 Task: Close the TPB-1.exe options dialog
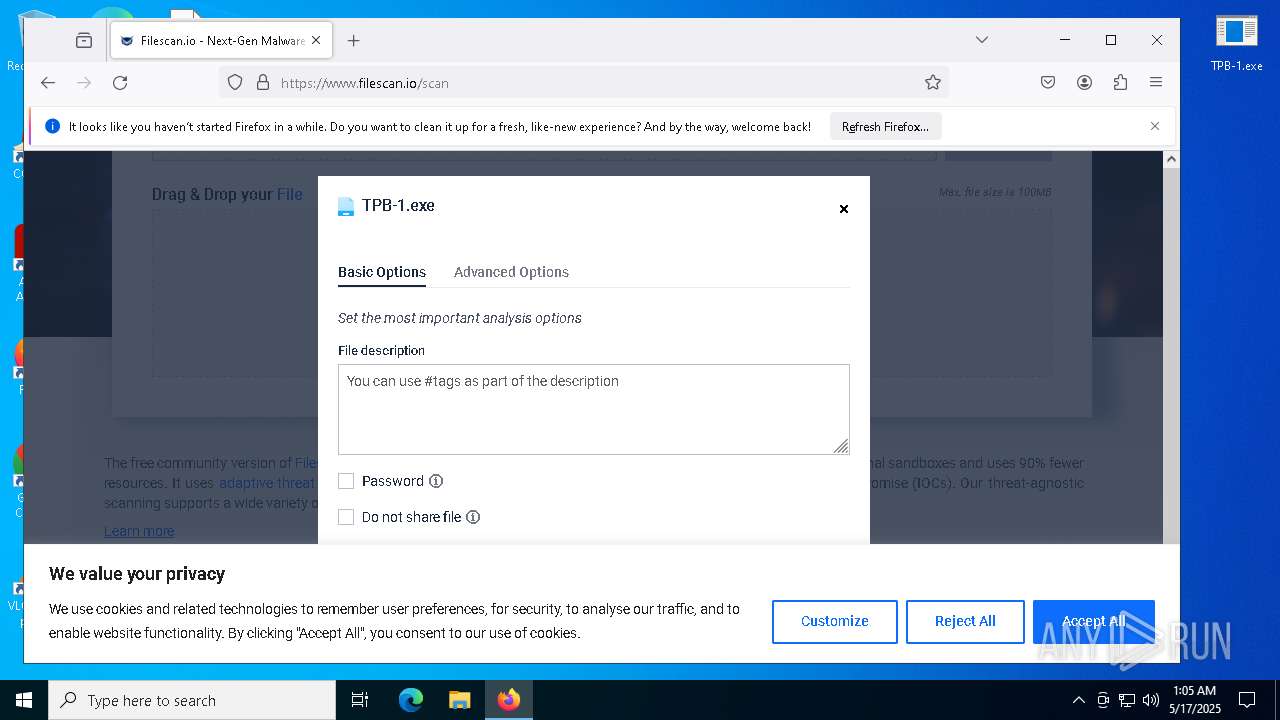tap(844, 209)
